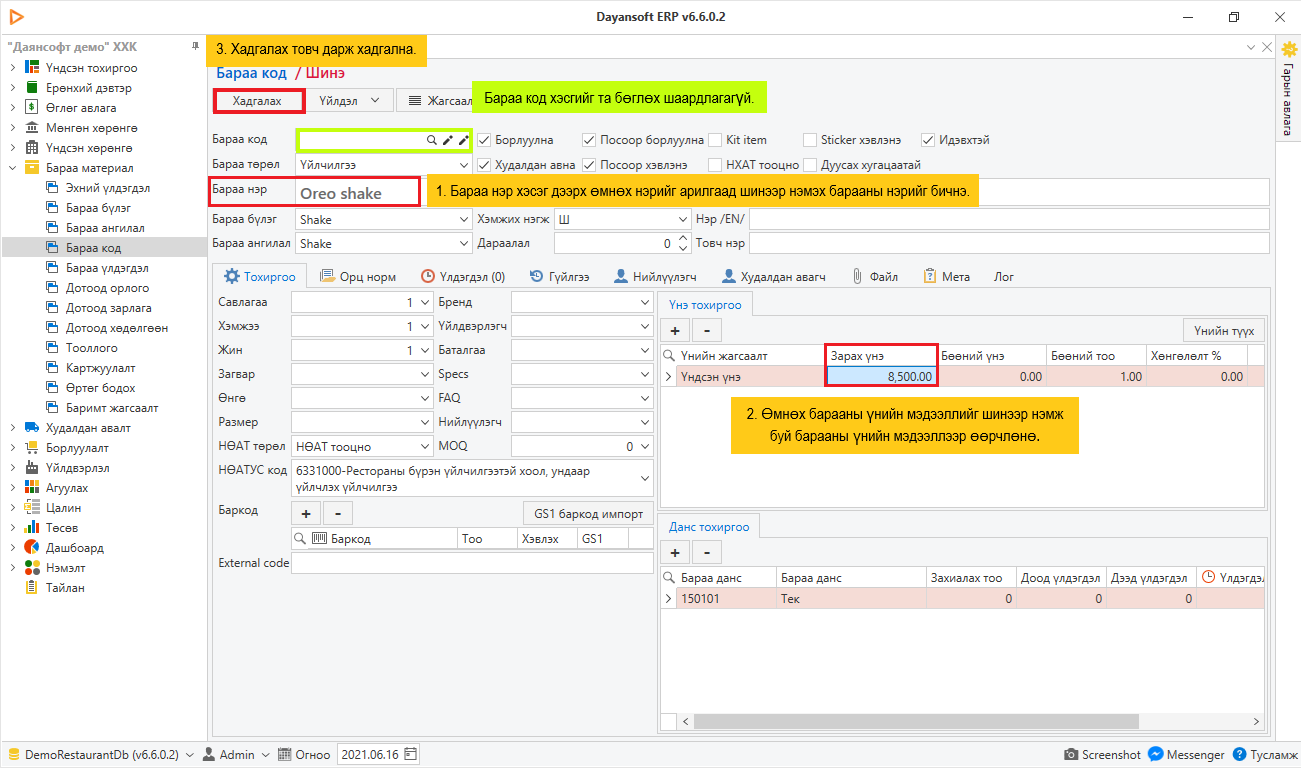Enable Дуусах хугацаатай checkbox
1301x768 pixels.
pyautogui.click(x=811, y=164)
